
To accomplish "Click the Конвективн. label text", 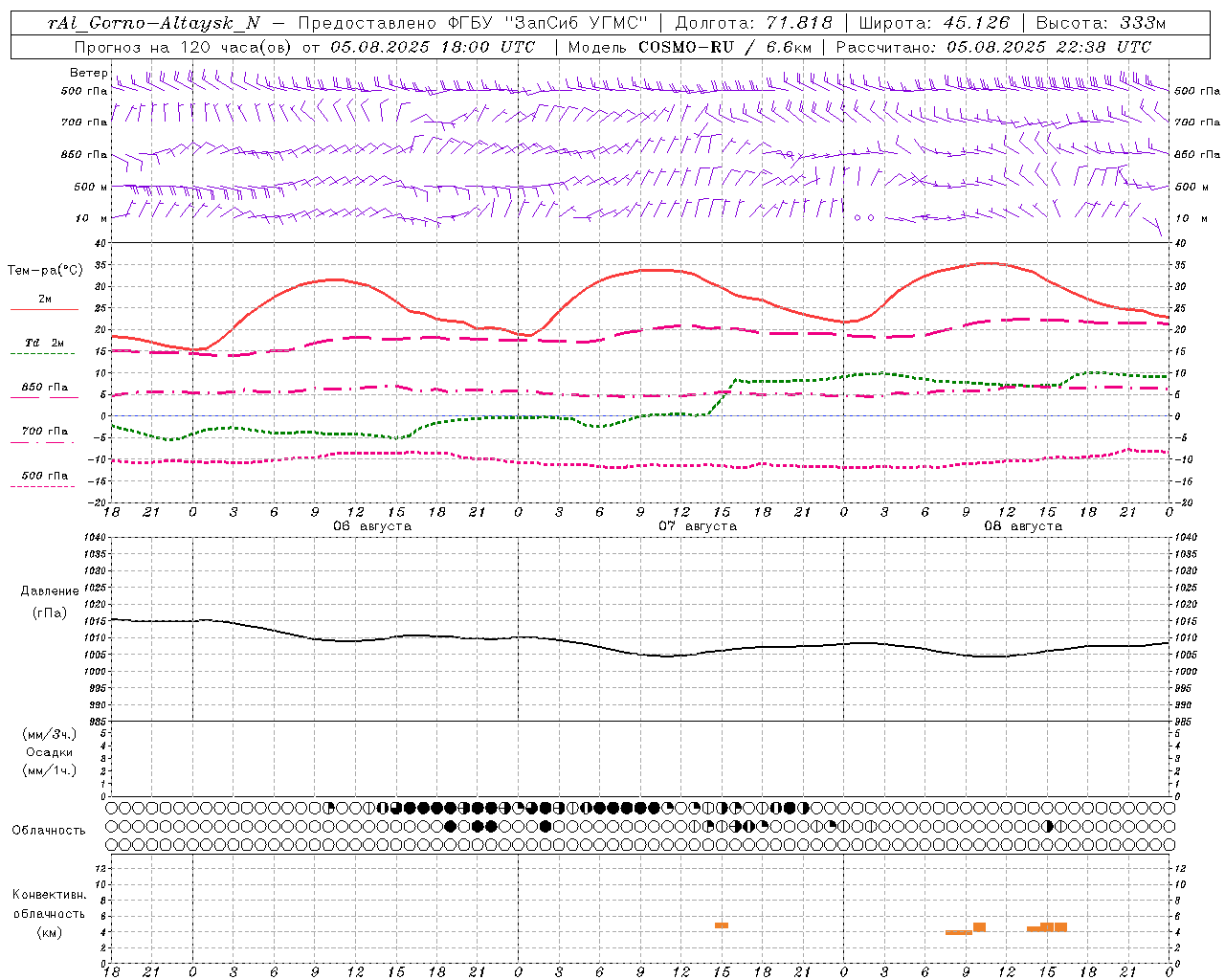I will click(49, 895).
